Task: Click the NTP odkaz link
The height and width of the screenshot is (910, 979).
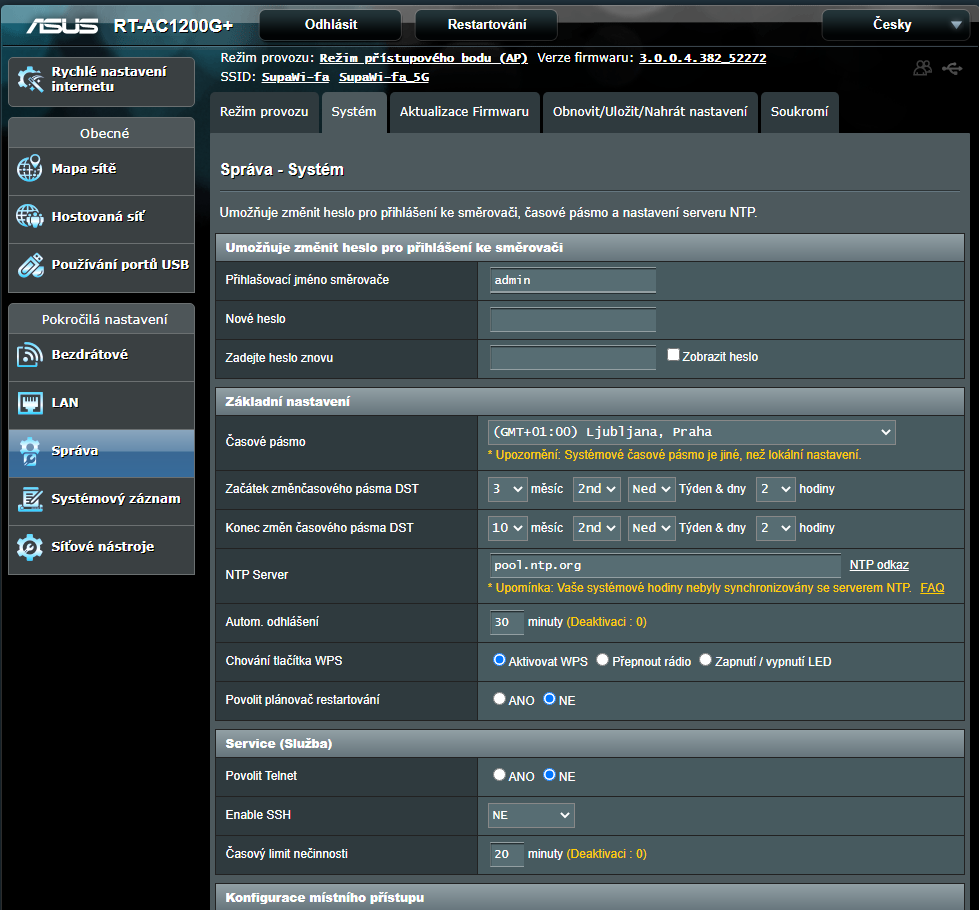Action: [x=879, y=565]
